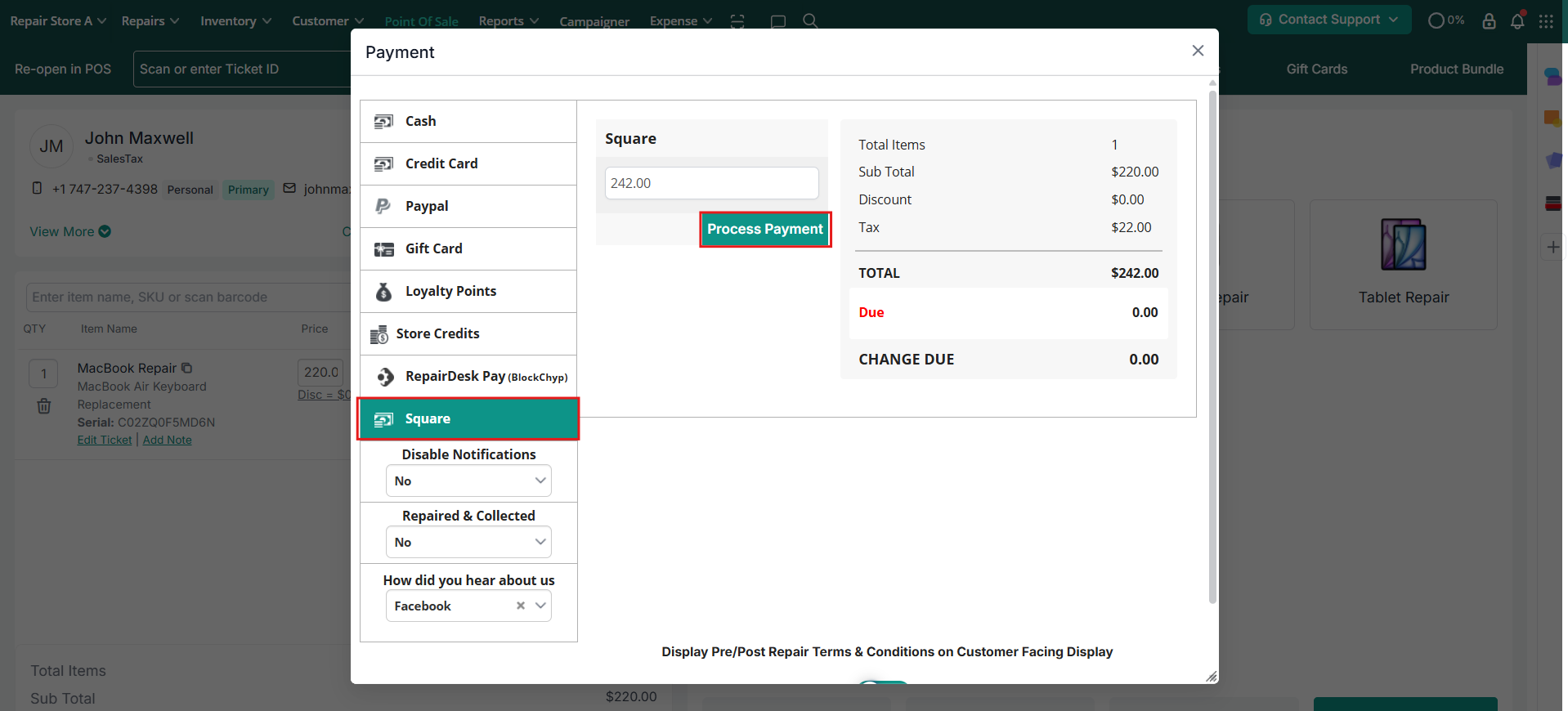Edit the item price field 220.0

(320, 372)
